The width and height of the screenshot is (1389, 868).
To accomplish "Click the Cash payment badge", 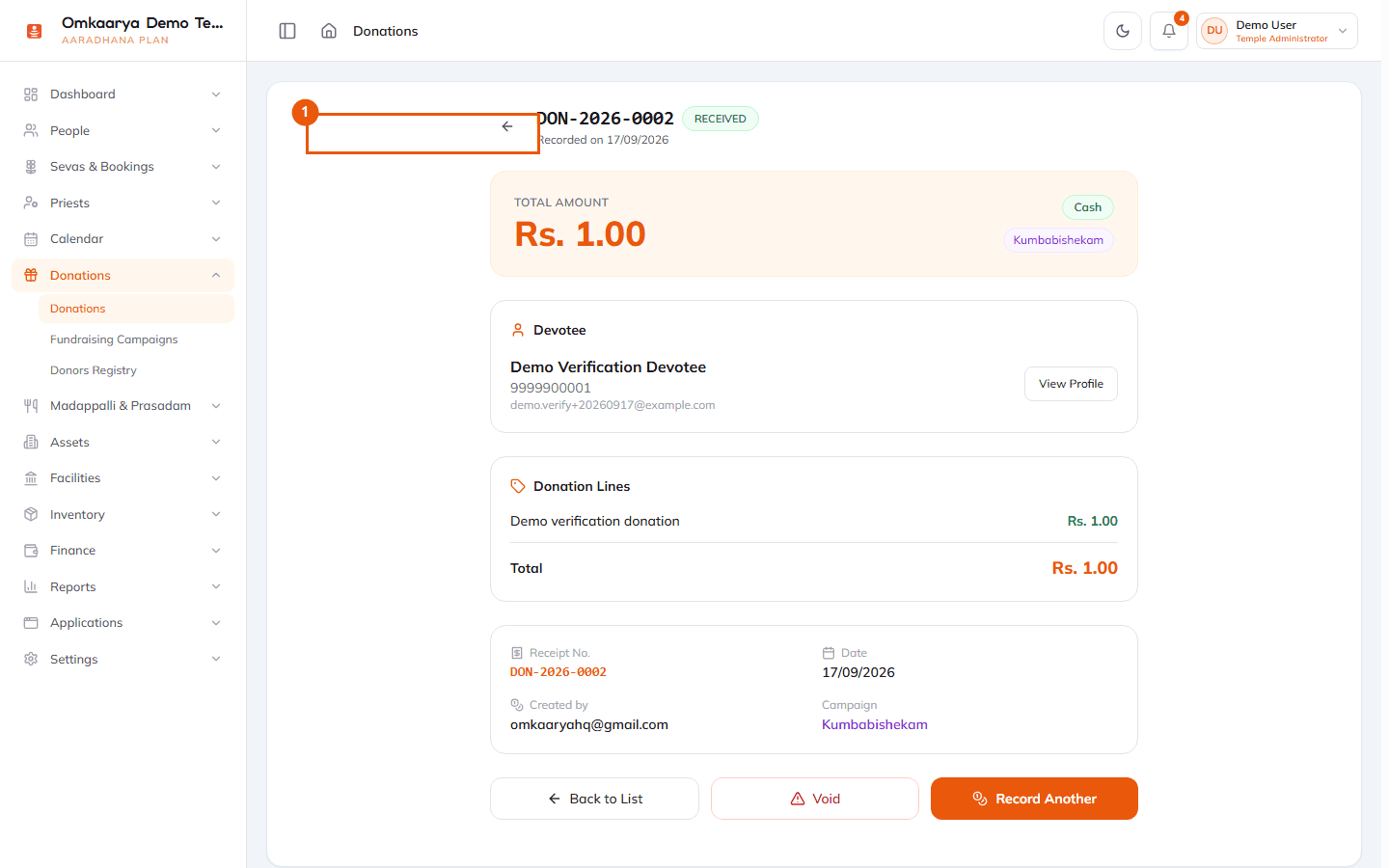I will tap(1088, 207).
